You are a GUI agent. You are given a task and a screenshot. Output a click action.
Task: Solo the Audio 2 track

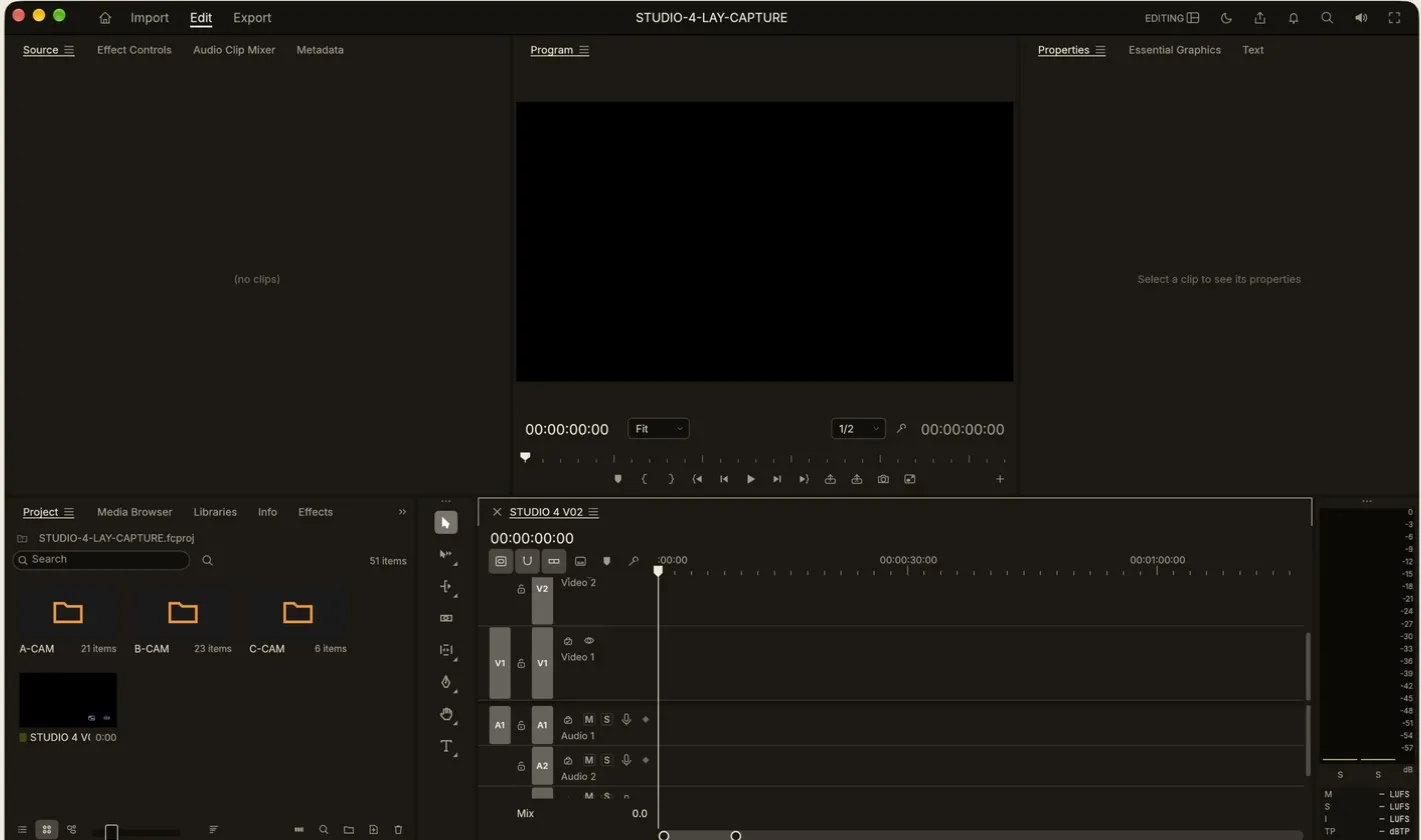pyautogui.click(x=607, y=760)
